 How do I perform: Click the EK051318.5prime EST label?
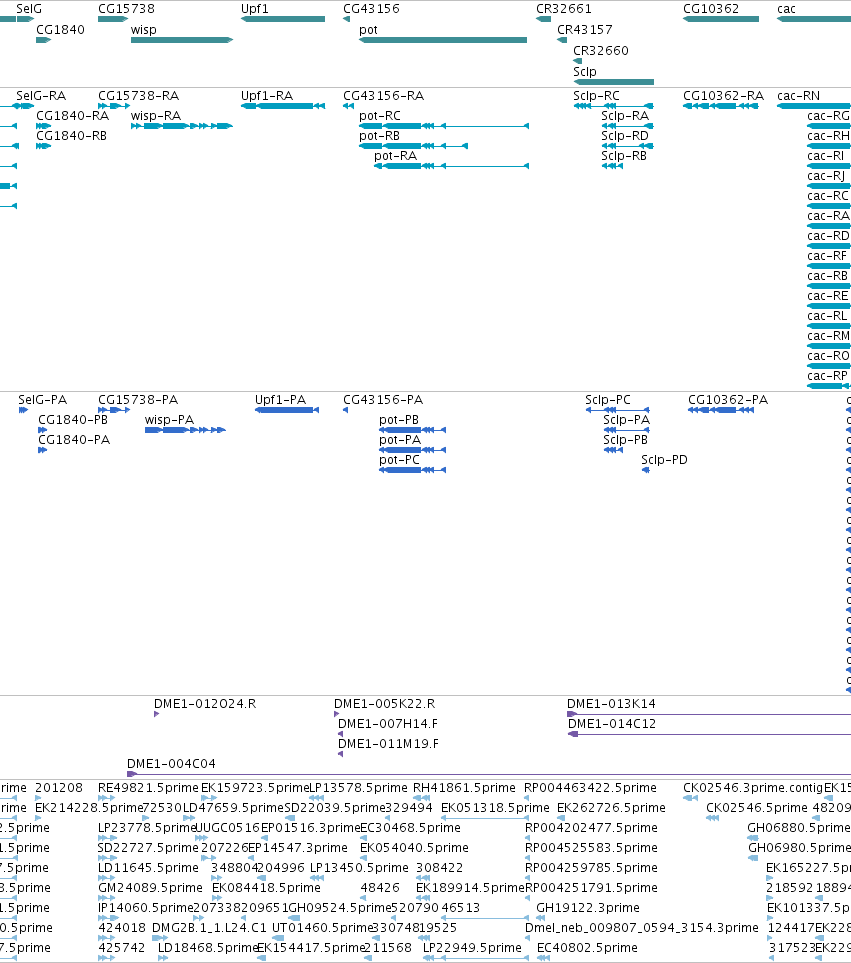coord(495,808)
